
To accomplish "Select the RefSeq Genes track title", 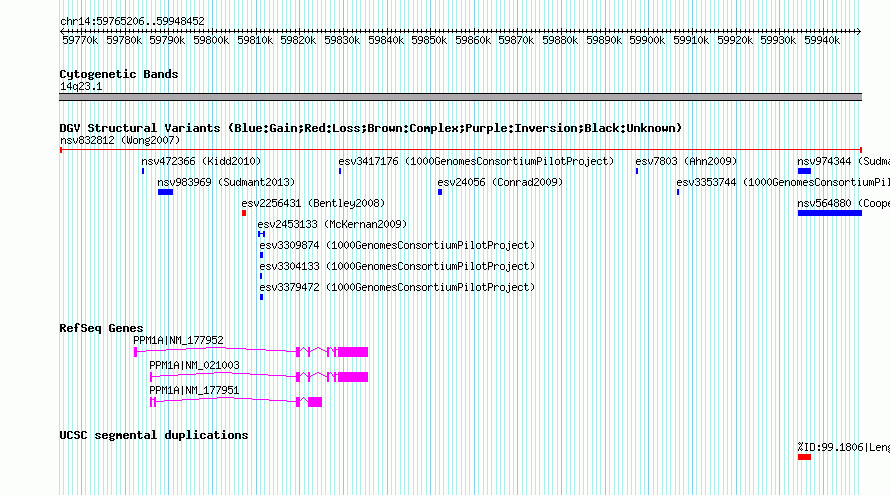I will 101,328.
